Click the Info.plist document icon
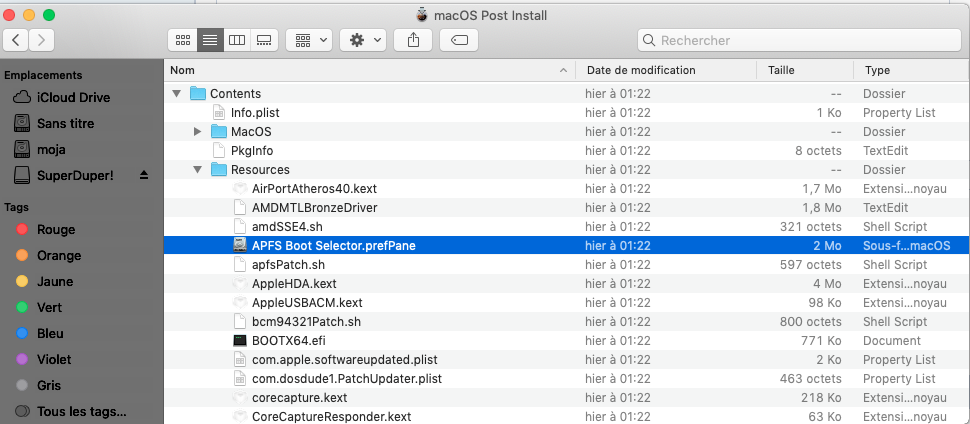This screenshot has width=970, height=424. (x=219, y=113)
